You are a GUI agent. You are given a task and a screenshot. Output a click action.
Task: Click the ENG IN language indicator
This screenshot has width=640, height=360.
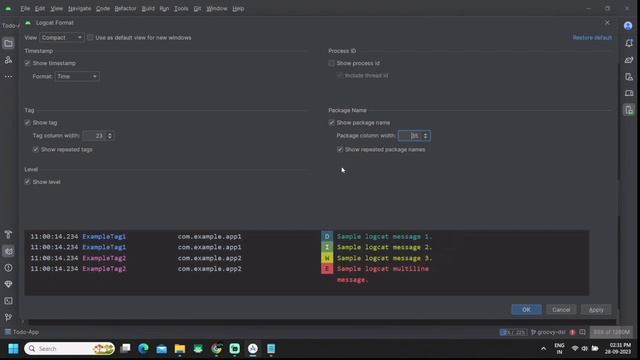(559, 349)
